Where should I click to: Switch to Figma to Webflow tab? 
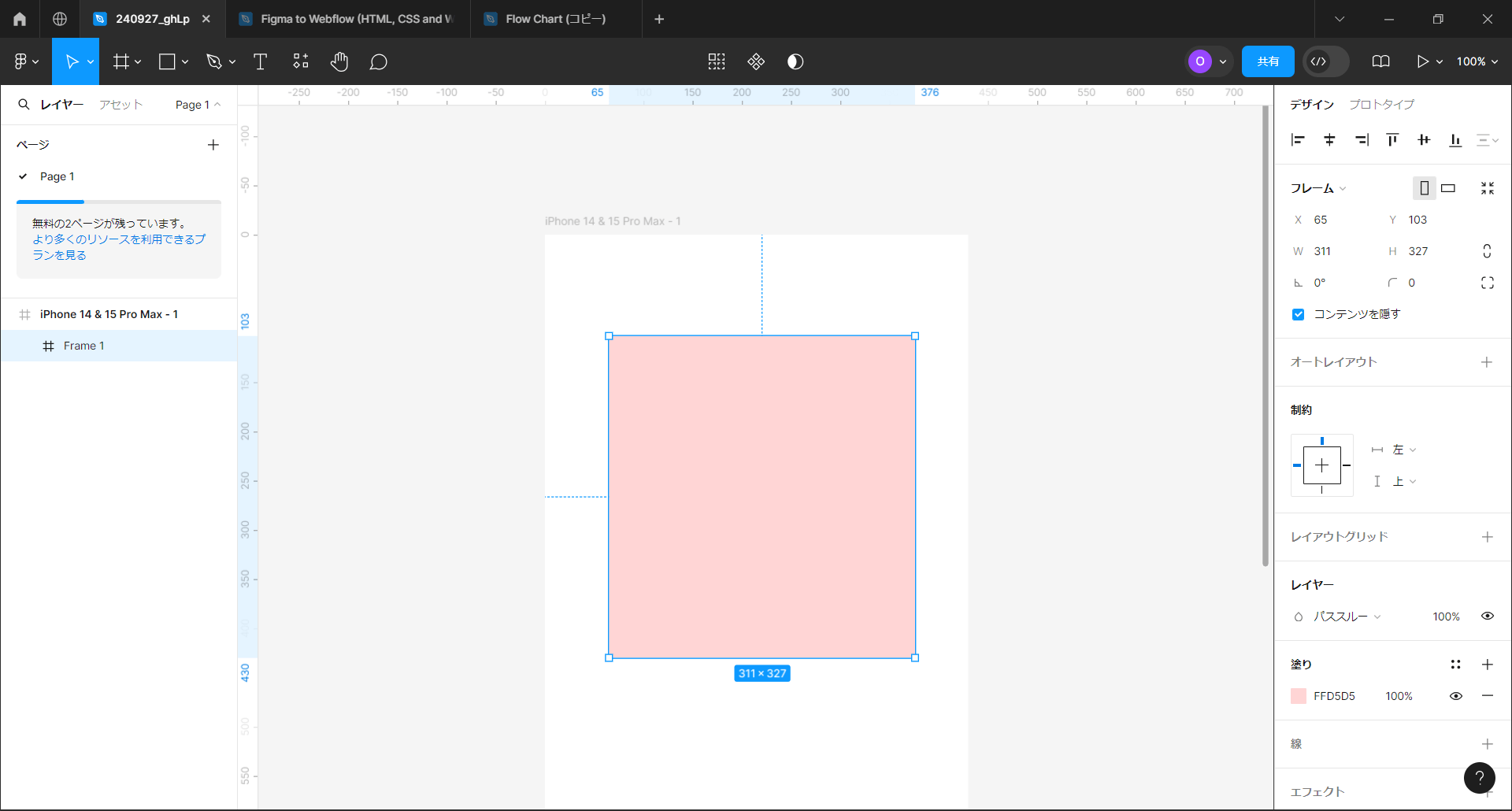[348, 19]
